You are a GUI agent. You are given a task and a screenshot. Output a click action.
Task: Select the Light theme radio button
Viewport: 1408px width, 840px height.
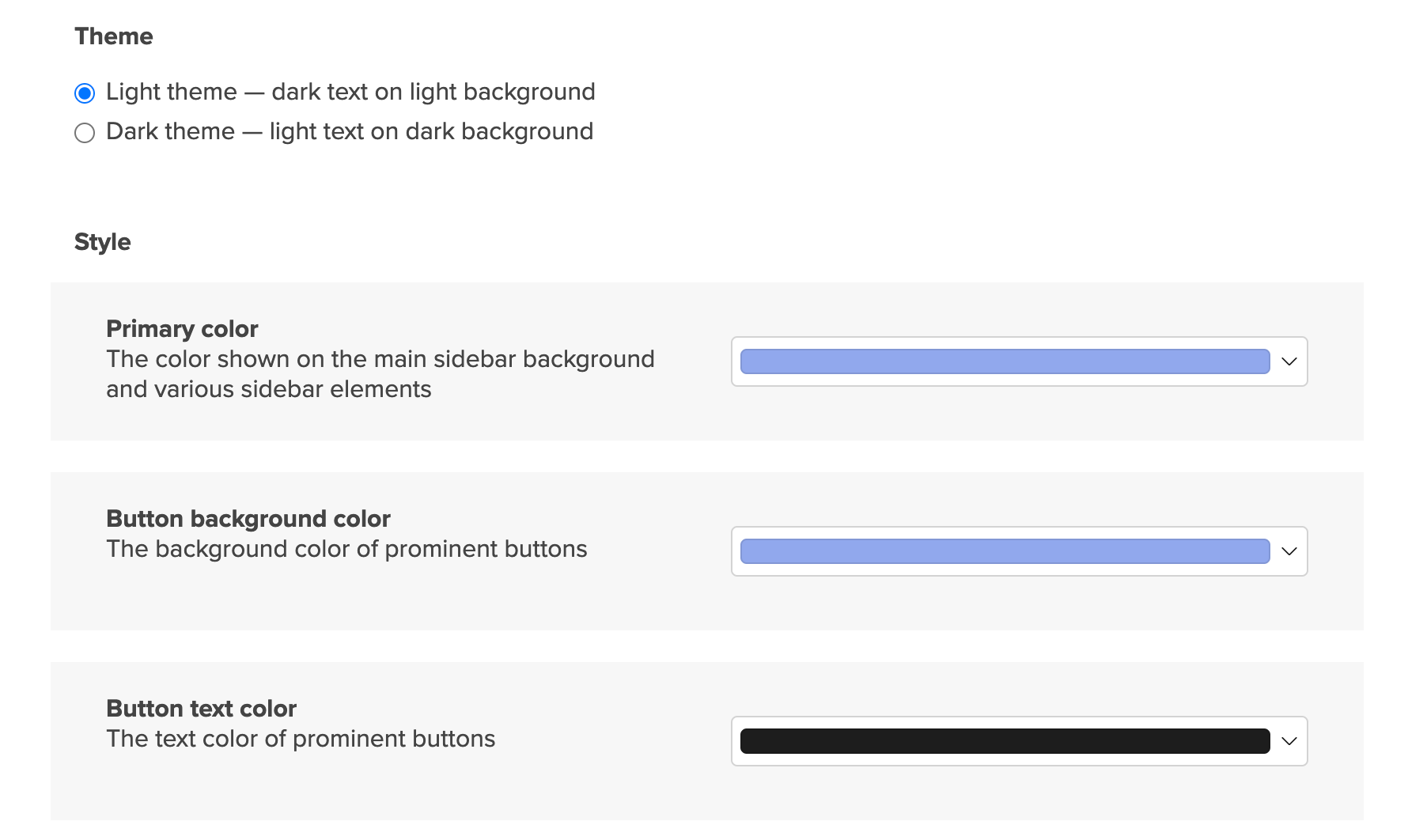(x=85, y=93)
